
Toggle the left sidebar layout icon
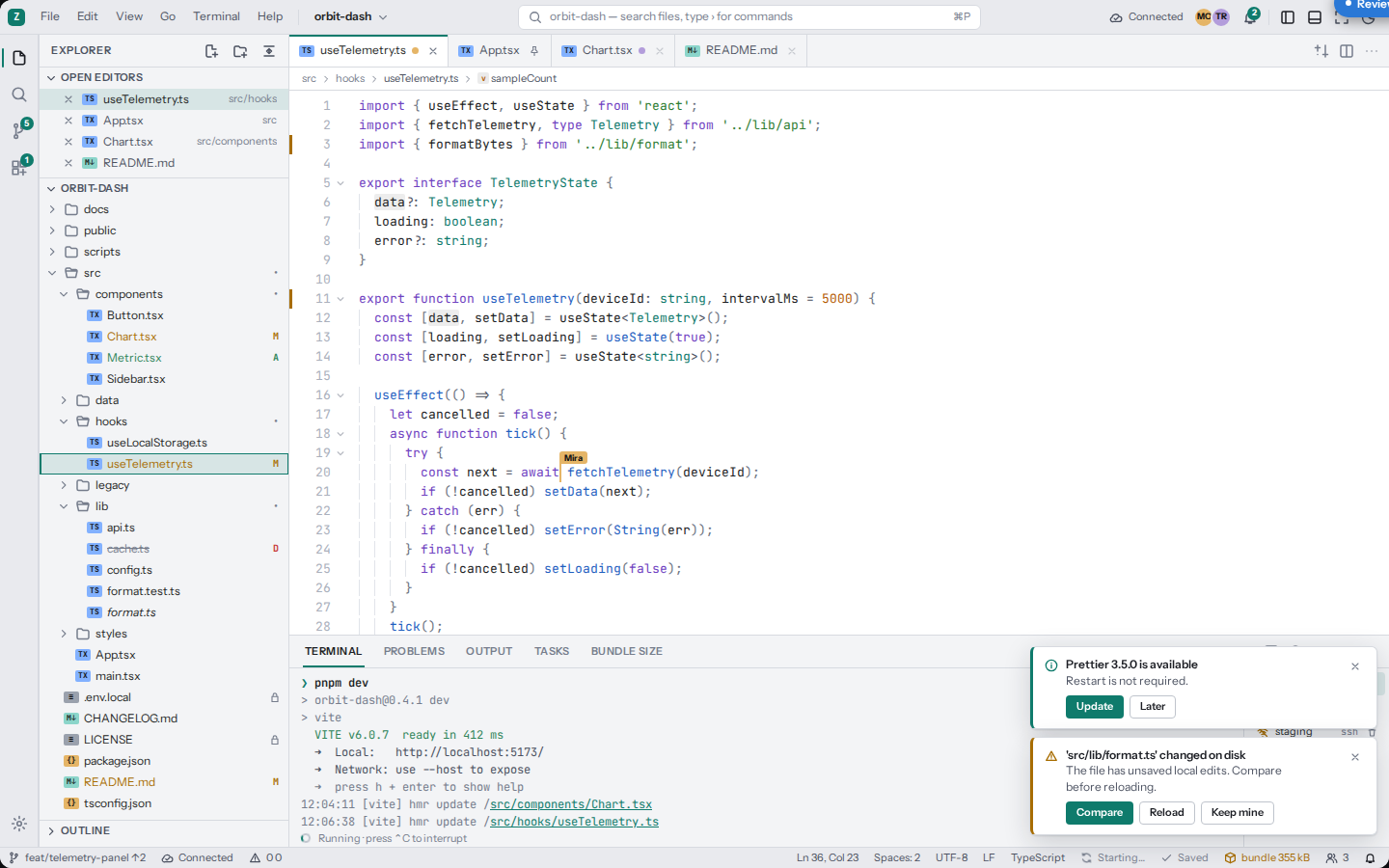(x=1288, y=17)
